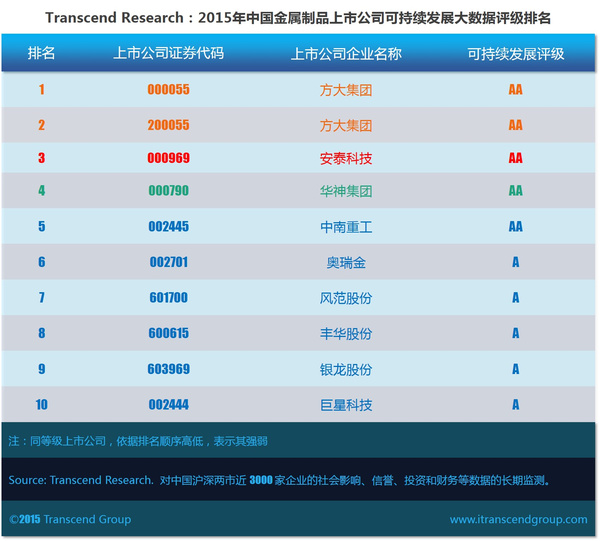Click the ©2015 Transcend Group footer text

tap(70, 520)
